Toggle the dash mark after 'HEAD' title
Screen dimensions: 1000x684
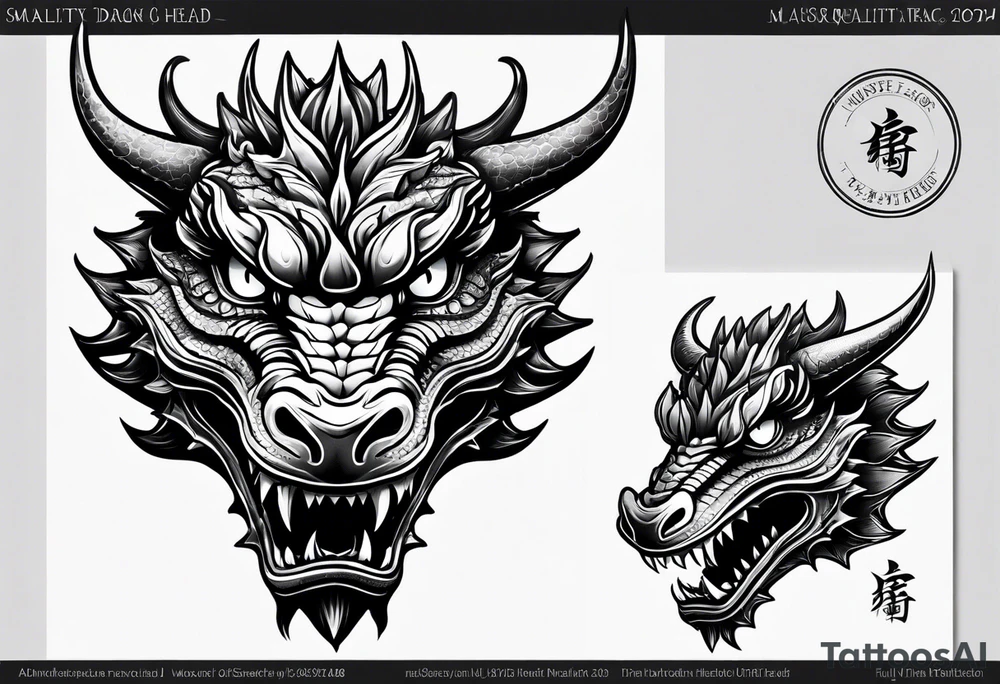click(x=222, y=16)
